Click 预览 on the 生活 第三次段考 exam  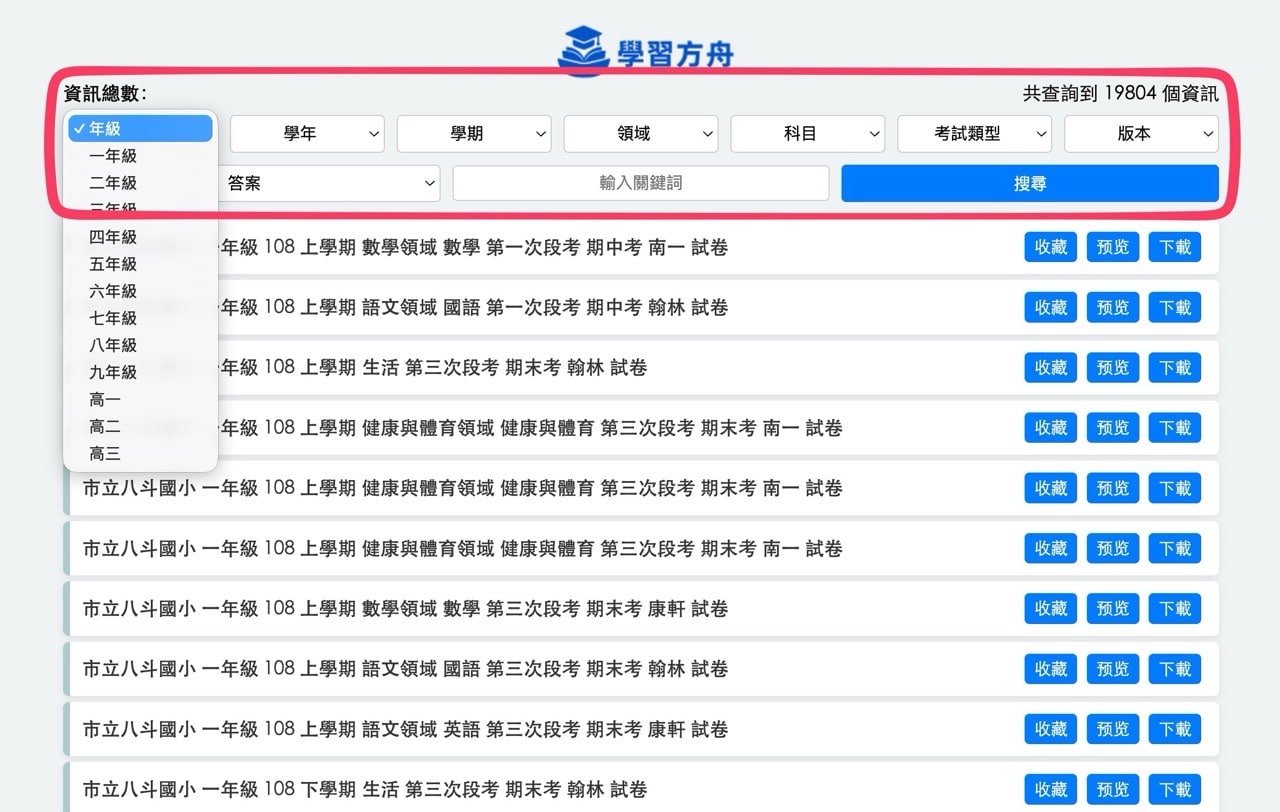coord(1112,367)
